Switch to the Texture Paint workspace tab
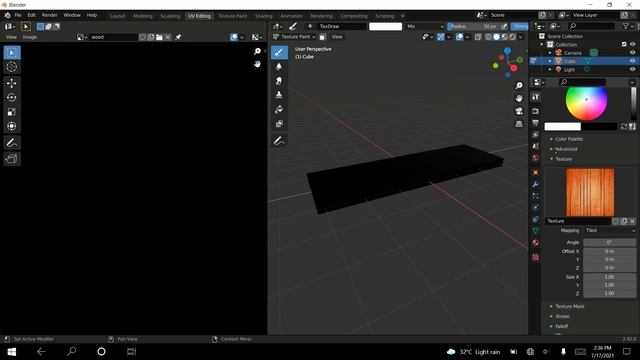This screenshot has width=640, height=360. (x=233, y=16)
